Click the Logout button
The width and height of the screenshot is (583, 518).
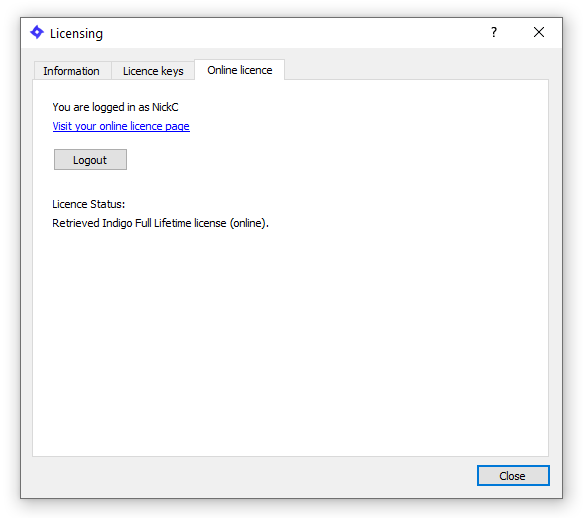coord(90,160)
